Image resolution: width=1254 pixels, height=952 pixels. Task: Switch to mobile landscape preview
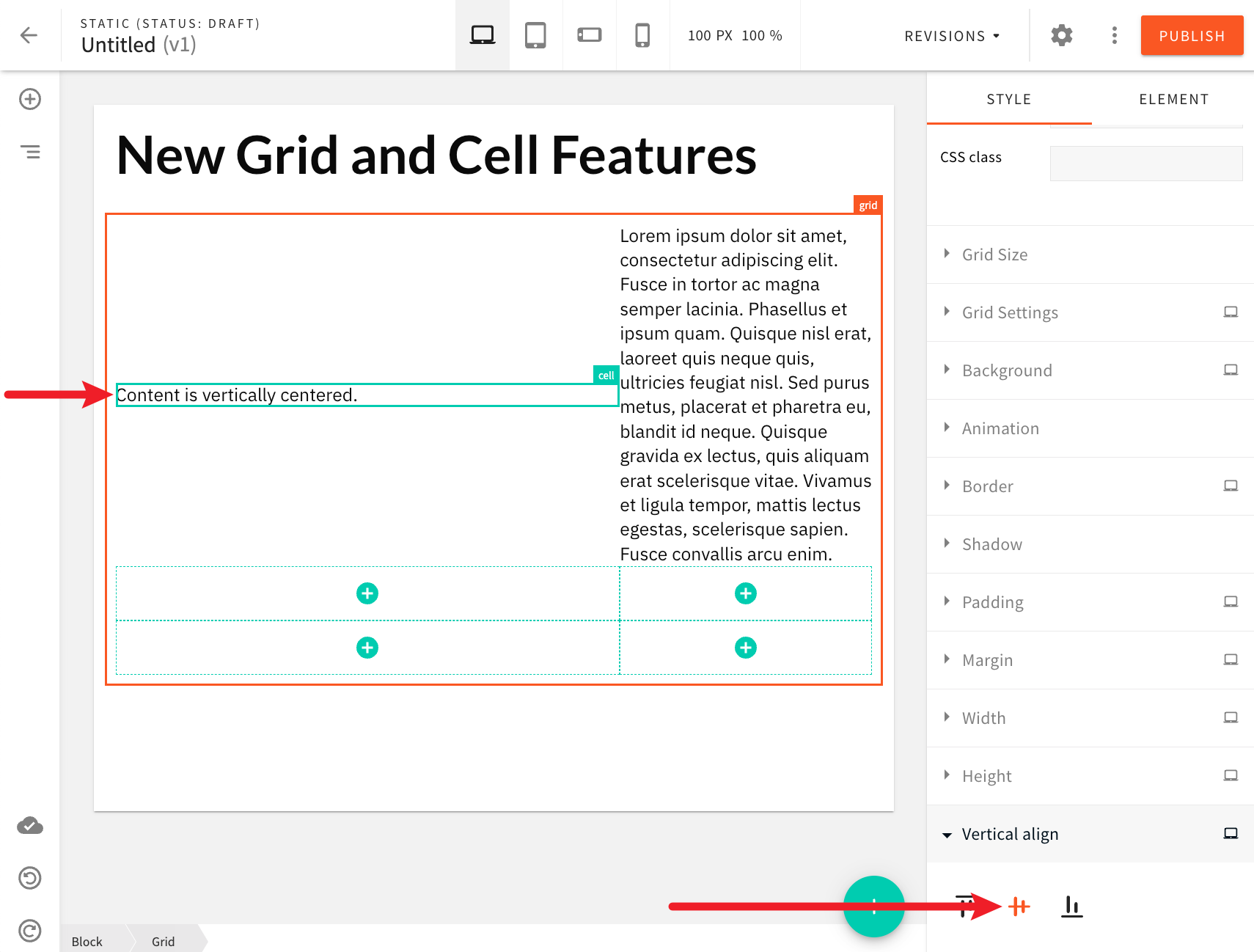coord(589,34)
